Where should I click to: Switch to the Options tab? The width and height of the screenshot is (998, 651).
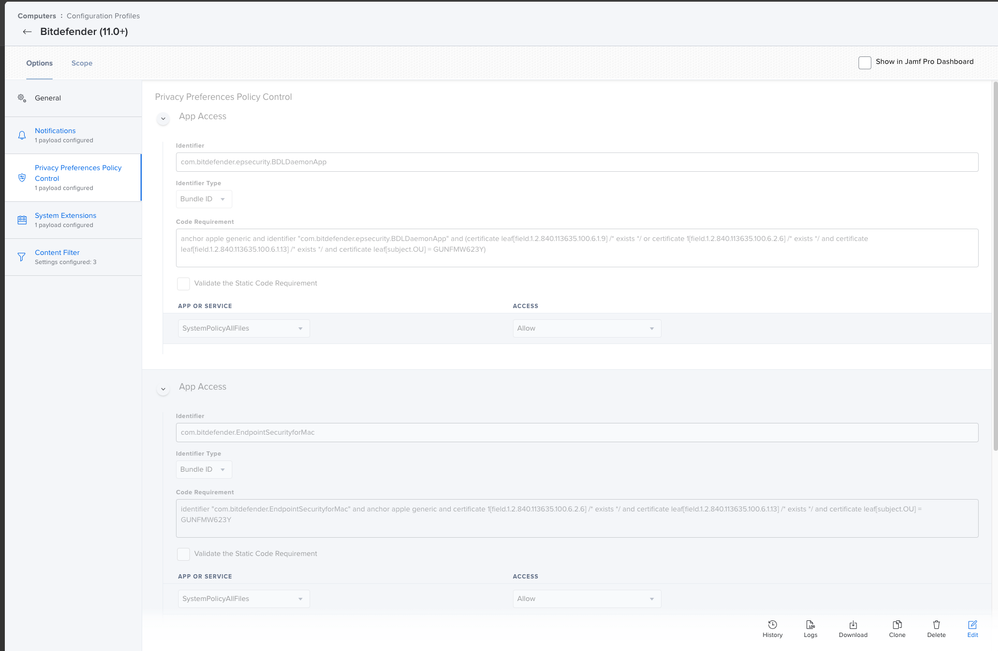pos(39,63)
